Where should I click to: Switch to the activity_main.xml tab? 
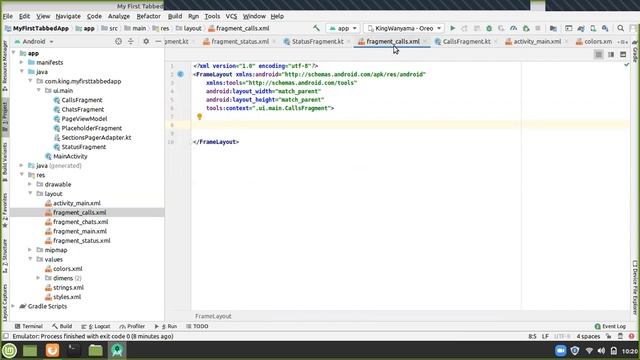click(x=537, y=42)
